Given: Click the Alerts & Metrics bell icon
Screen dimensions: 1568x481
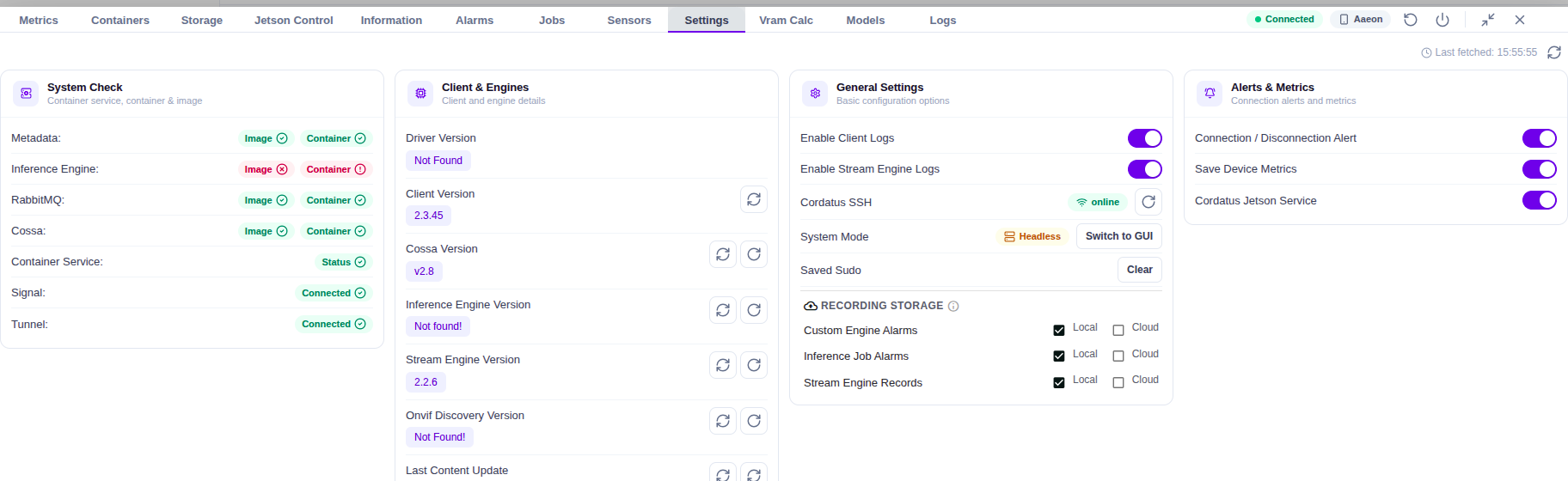Looking at the screenshot, I should coord(1210,94).
